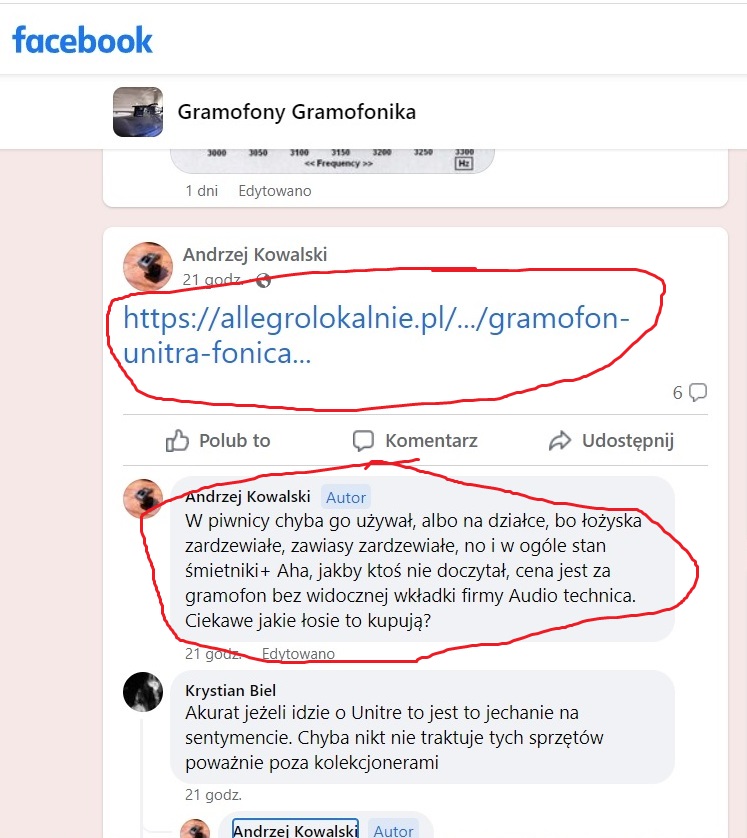This screenshot has width=747, height=838.
Task: Click the Edytowano label on top post
Action: [275, 191]
